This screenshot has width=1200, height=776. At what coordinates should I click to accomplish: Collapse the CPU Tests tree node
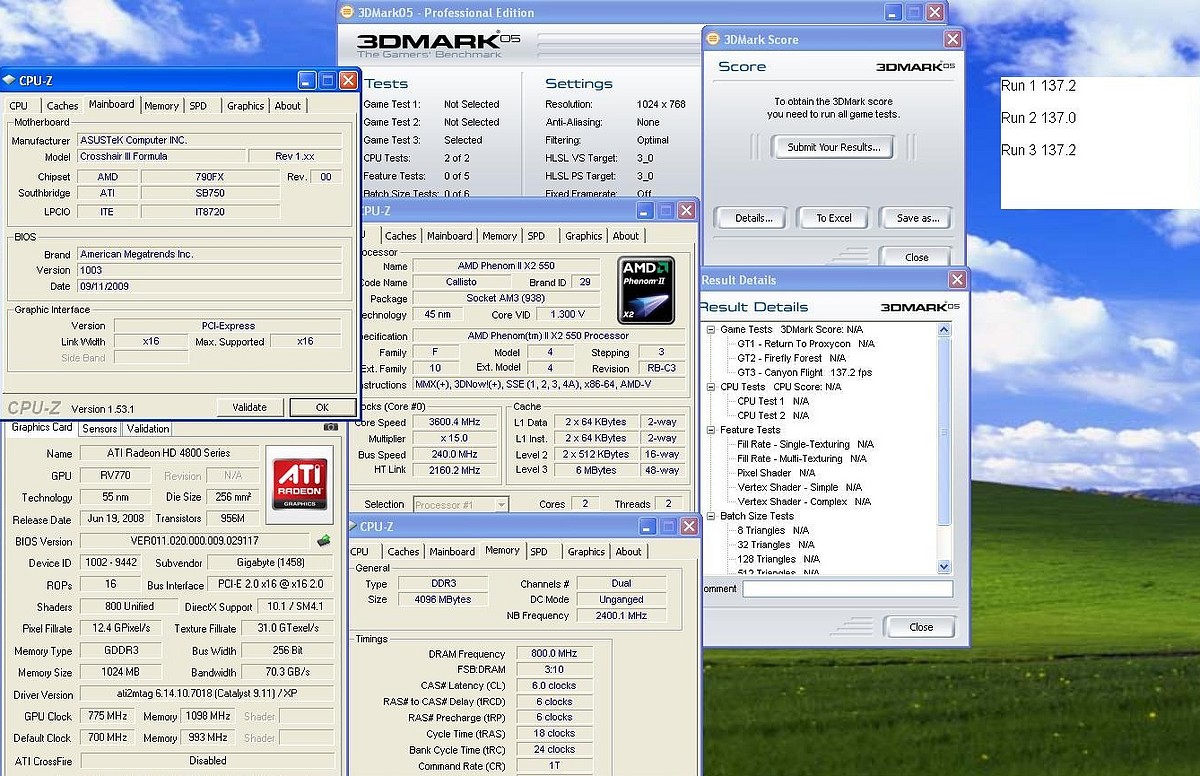(x=711, y=386)
